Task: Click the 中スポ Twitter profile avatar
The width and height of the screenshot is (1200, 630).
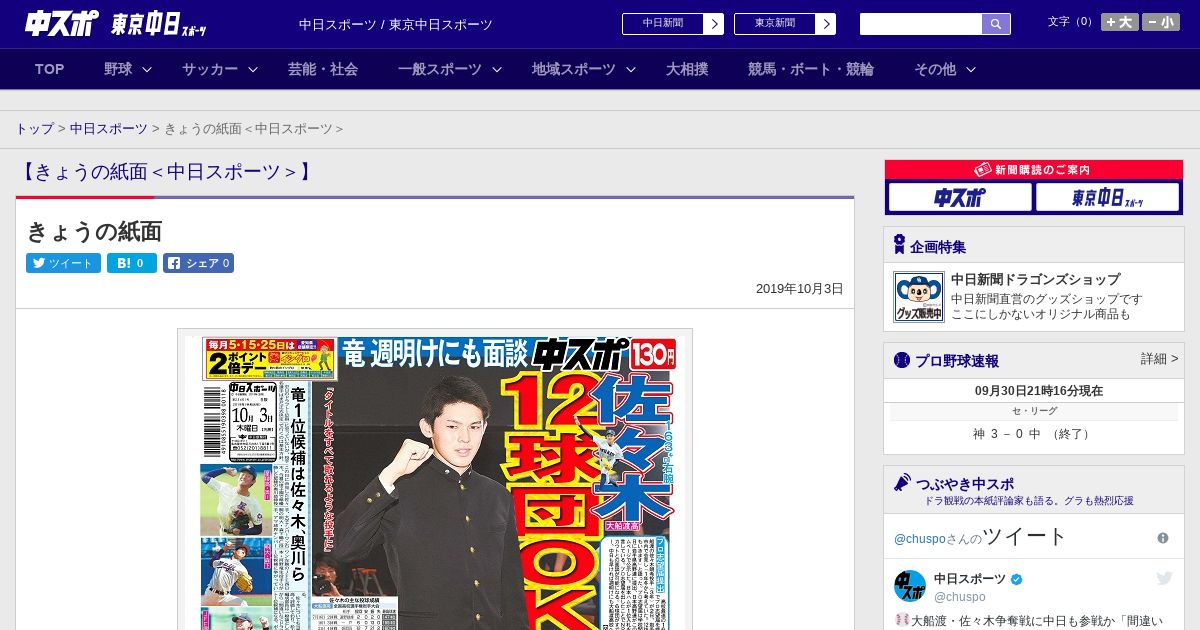Action: (910, 586)
